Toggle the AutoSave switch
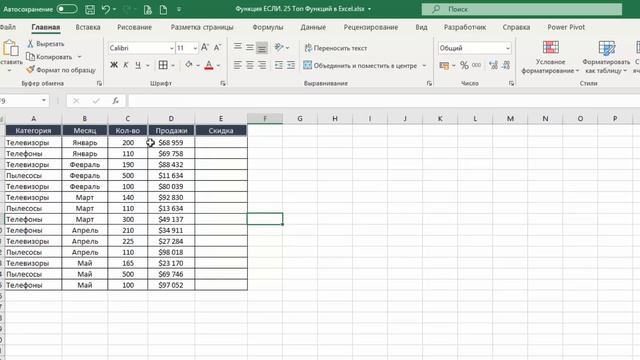The width and height of the screenshot is (640, 360). click(x=67, y=9)
